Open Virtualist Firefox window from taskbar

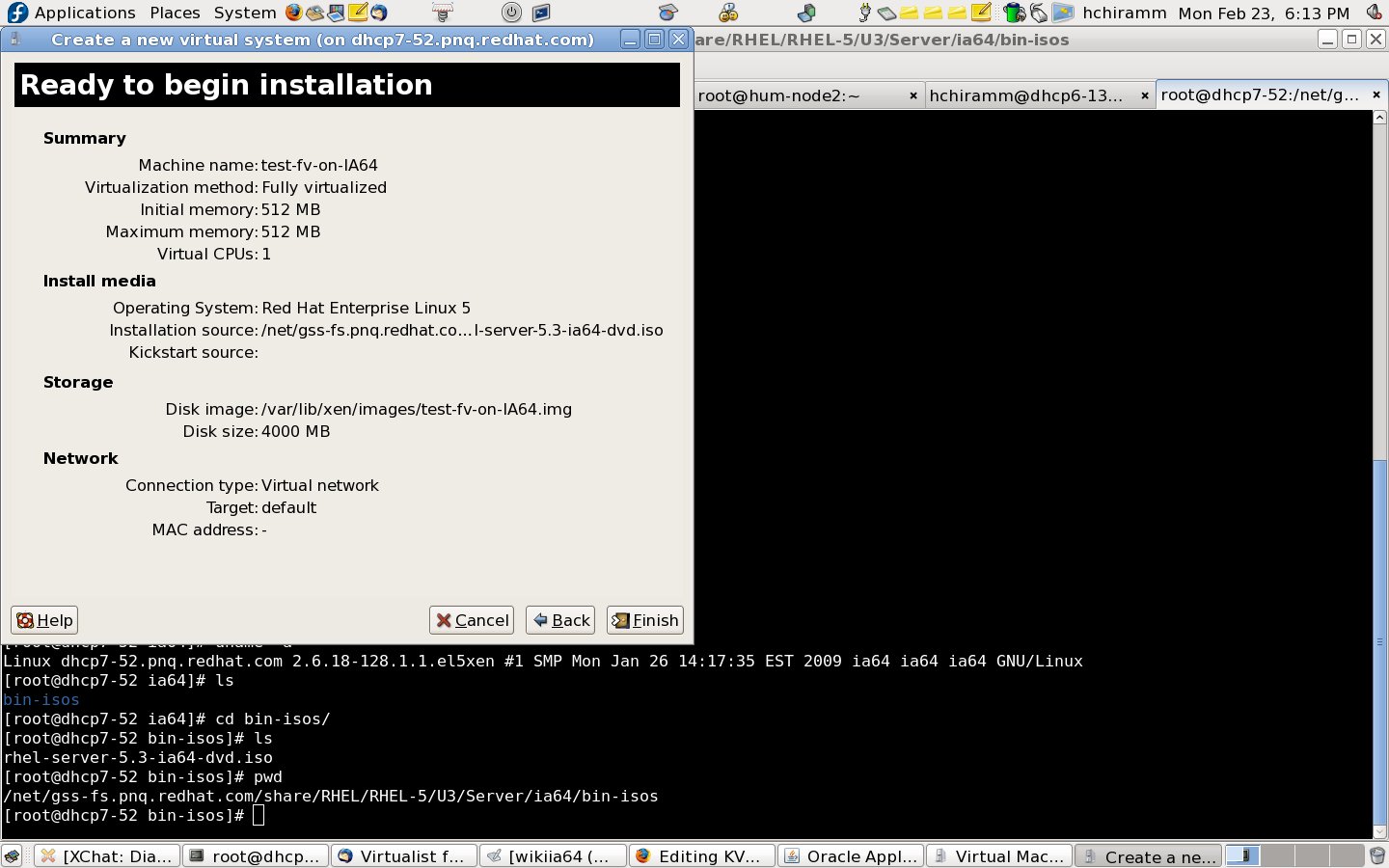point(404,856)
